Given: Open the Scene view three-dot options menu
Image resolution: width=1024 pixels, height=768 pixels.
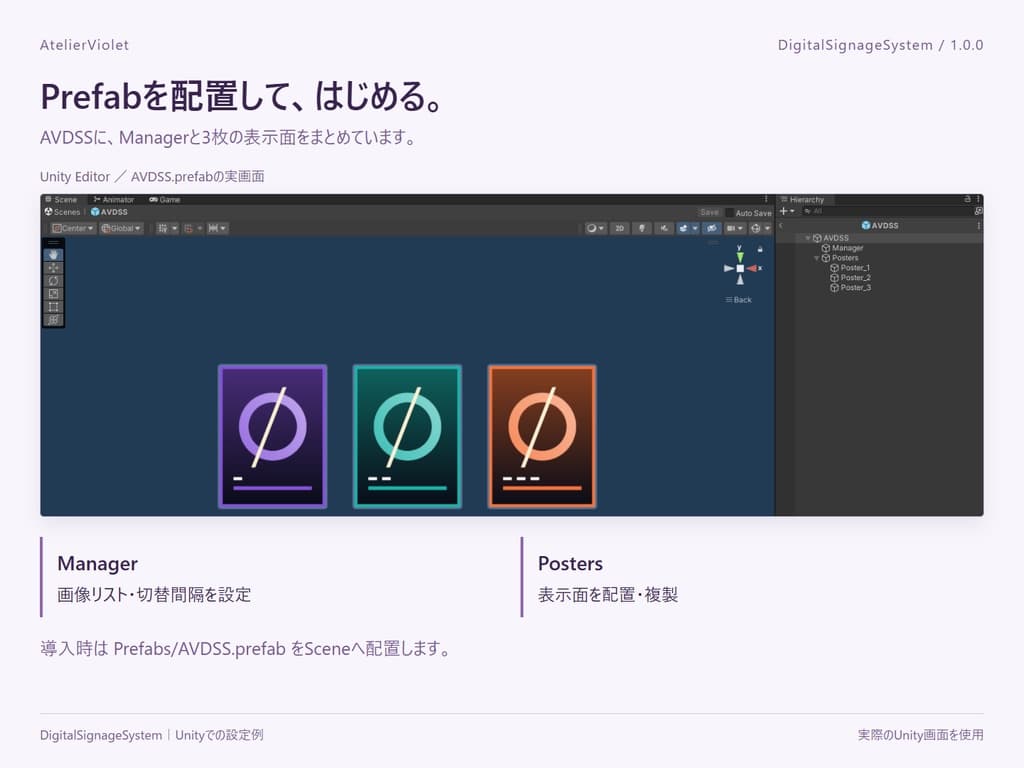Looking at the screenshot, I should [766, 199].
